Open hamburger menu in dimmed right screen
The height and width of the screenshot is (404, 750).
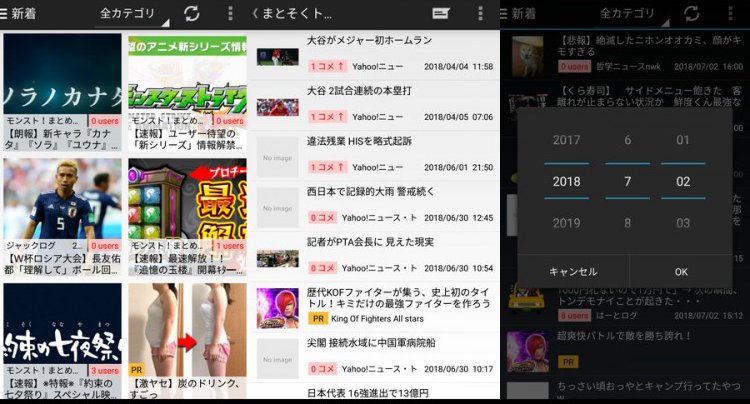tap(504, 13)
